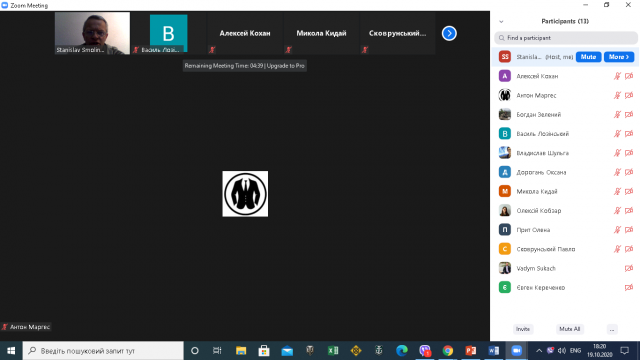The width and height of the screenshot is (640, 360).
Task: Click the Zoom icon in the taskbar
Action: coord(516,351)
